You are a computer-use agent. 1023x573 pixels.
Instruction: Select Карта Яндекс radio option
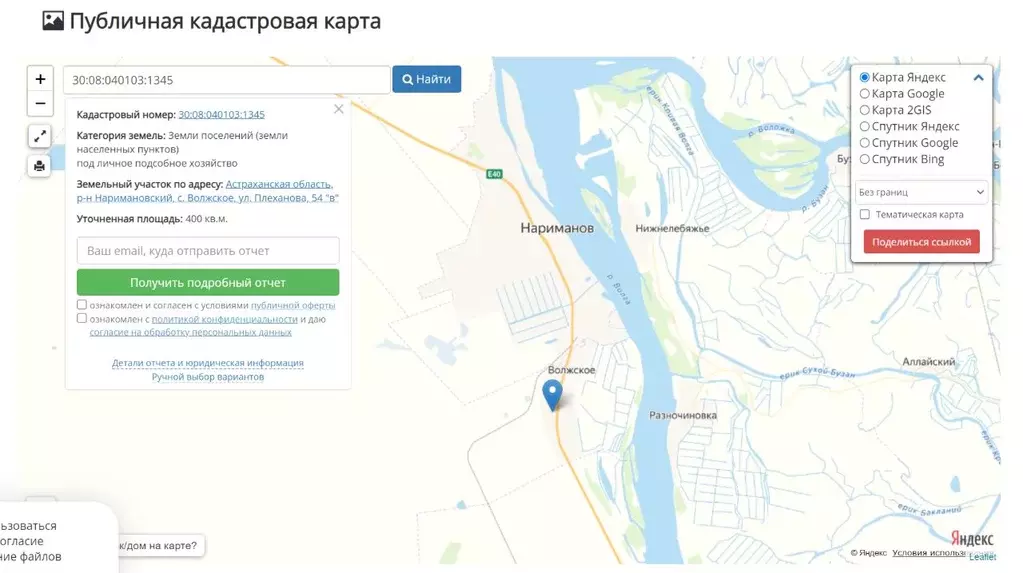[x=864, y=78]
